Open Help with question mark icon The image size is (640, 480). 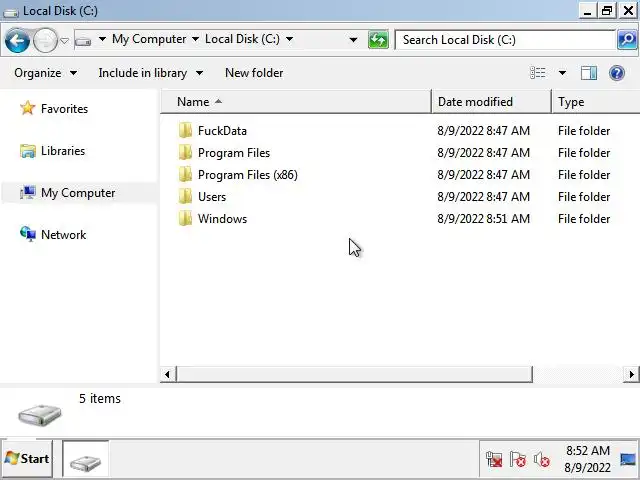point(617,73)
